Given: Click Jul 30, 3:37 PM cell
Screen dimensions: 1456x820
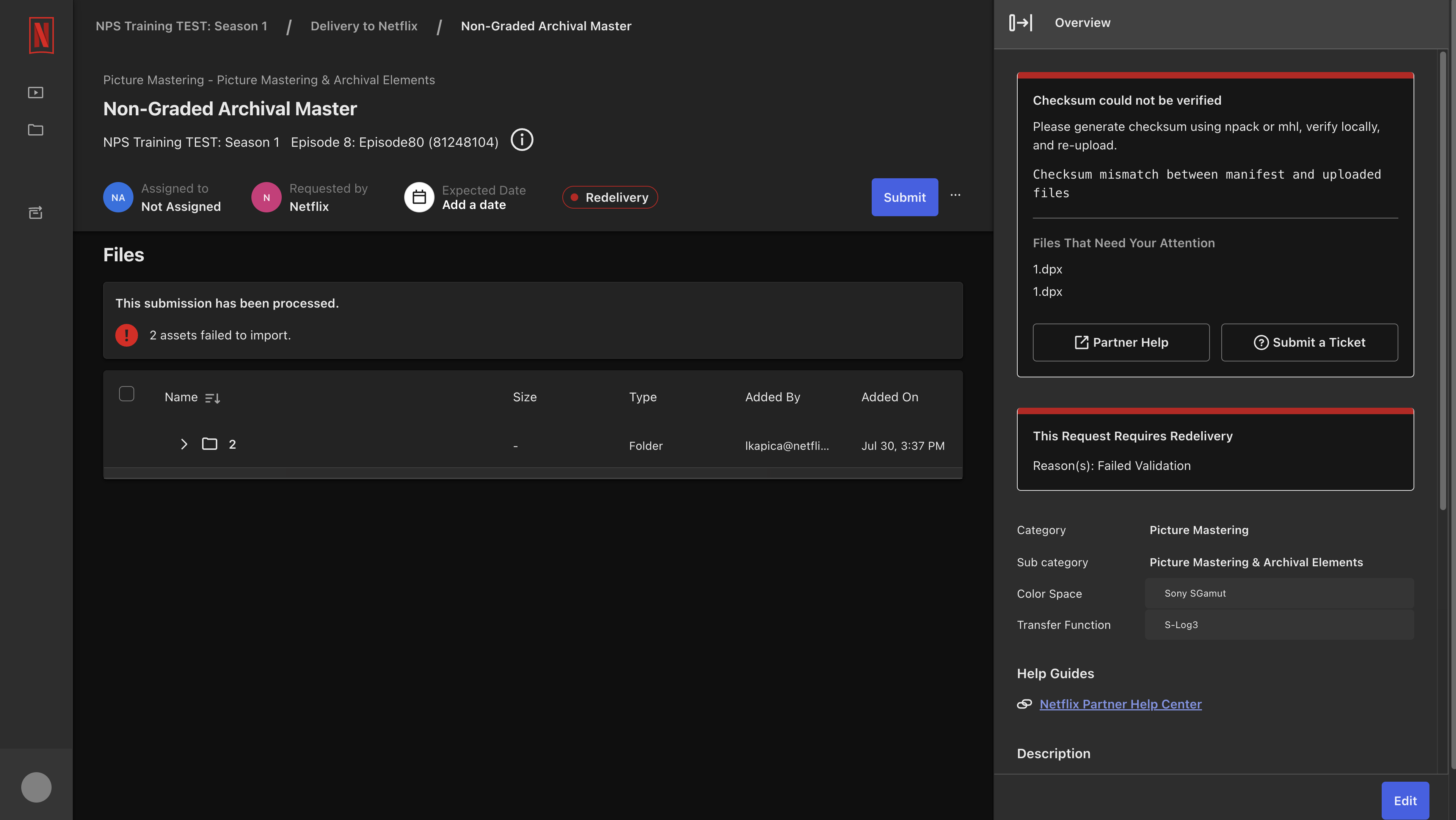Looking at the screenshot, I should coord(903,446).
